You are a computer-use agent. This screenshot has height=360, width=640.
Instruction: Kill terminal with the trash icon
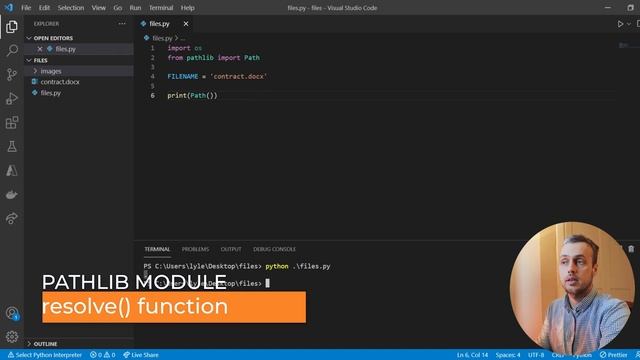631,249
